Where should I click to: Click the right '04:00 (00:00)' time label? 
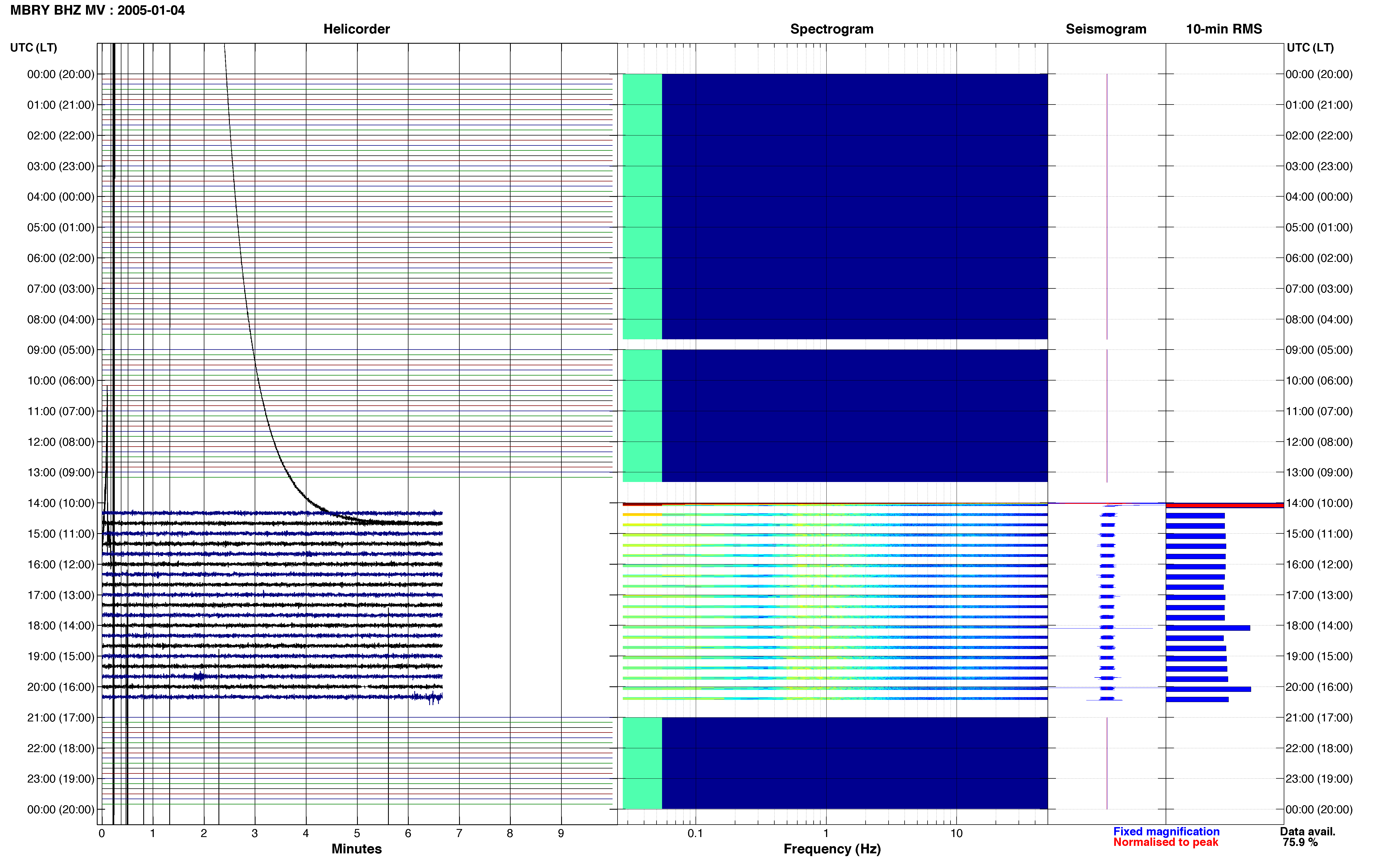coord(1319,196)
